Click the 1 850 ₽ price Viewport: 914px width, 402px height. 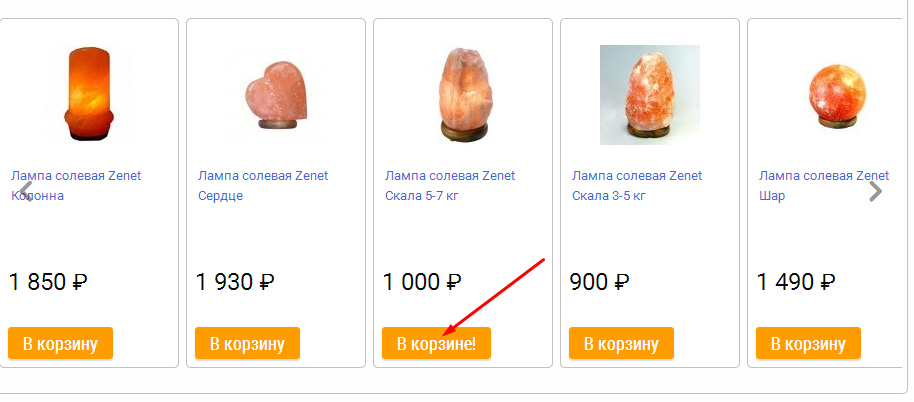click(49, 282)
